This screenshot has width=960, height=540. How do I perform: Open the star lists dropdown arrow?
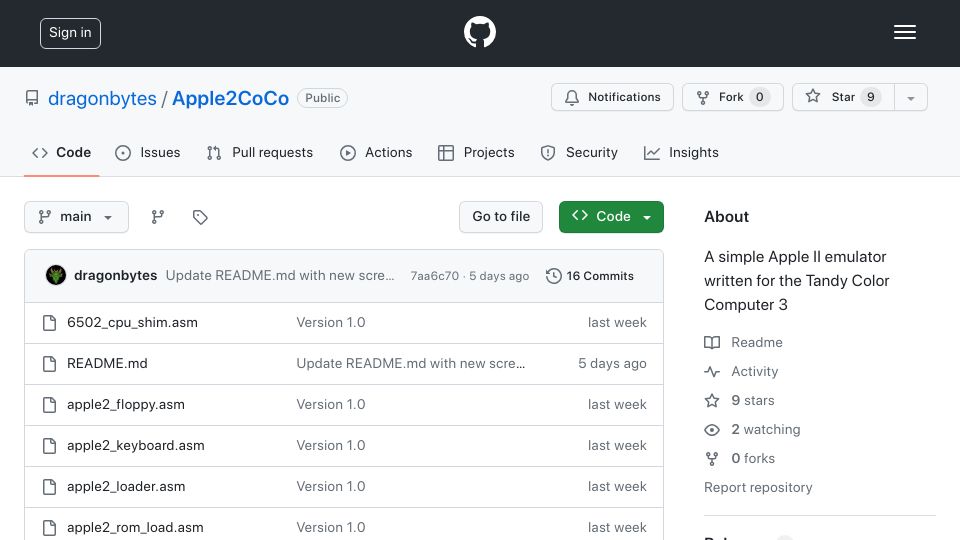(x=911, y=97)
